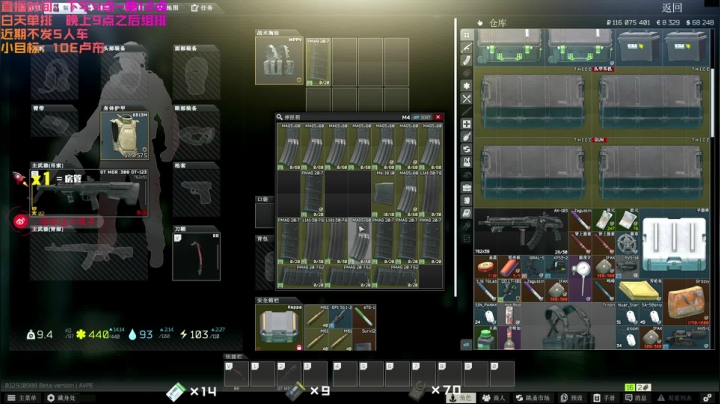Select the PVS-14 night vision item
The image size is (720, 404).
pos(627,267)
